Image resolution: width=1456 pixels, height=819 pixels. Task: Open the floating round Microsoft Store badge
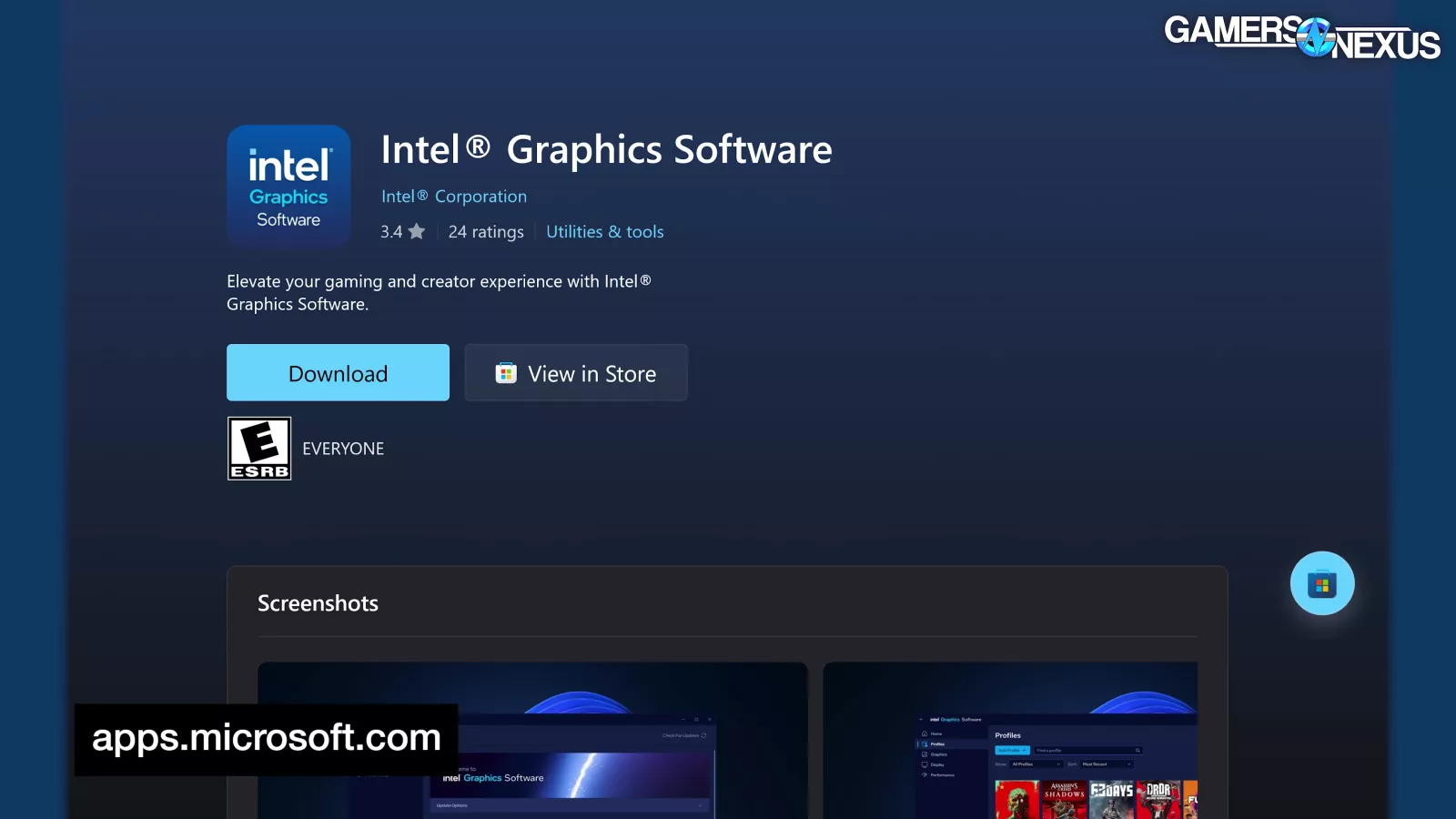click(x=1321, y=583)
